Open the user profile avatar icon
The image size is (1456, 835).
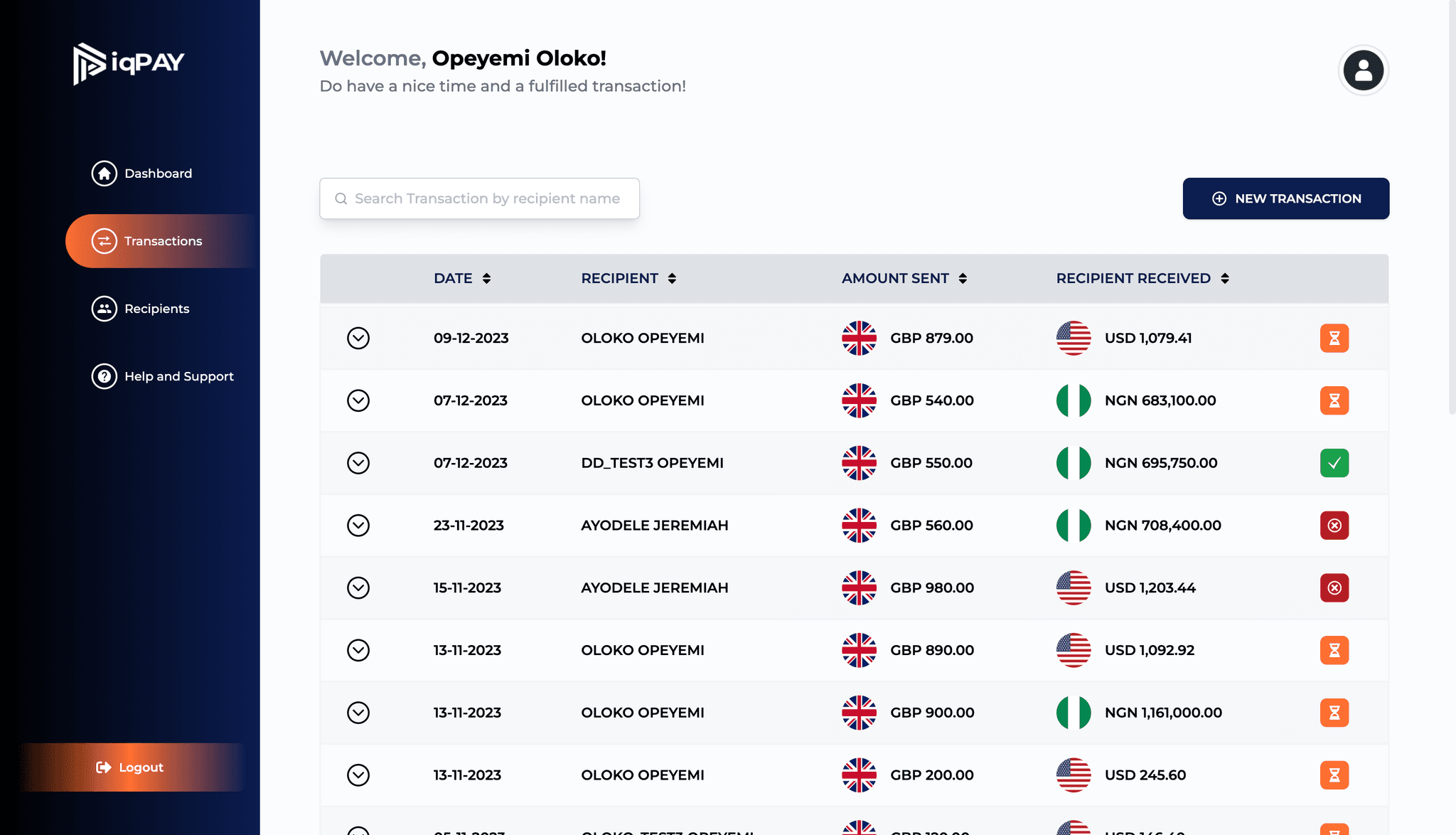tap(1363, 70)
